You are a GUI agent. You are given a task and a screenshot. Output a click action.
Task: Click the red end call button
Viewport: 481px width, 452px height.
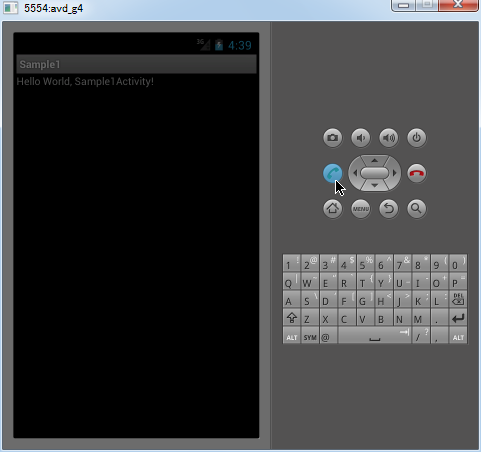[x=417, y=173]
